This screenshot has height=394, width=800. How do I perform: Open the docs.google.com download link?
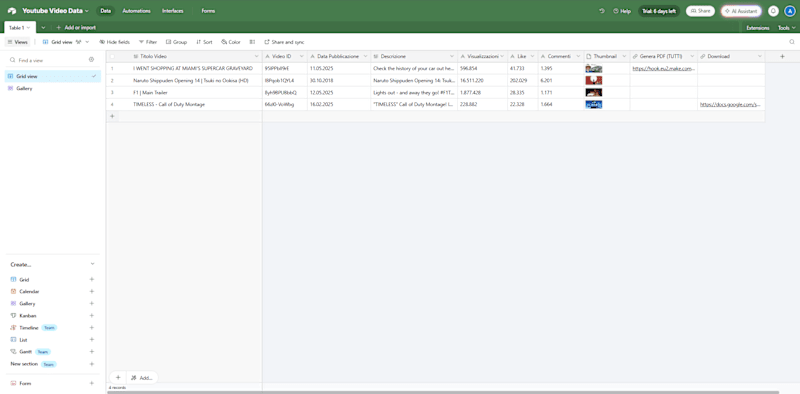(730, 104)
